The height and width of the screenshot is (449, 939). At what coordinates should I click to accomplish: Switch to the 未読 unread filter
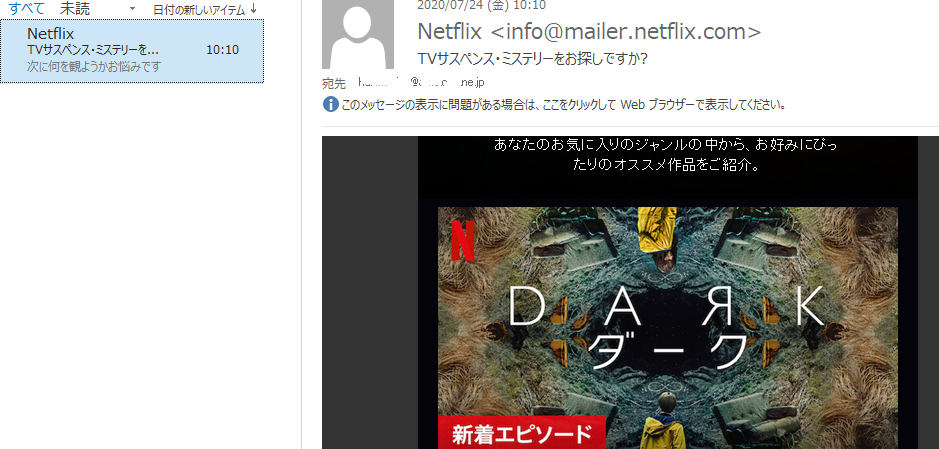coord(75,8)
